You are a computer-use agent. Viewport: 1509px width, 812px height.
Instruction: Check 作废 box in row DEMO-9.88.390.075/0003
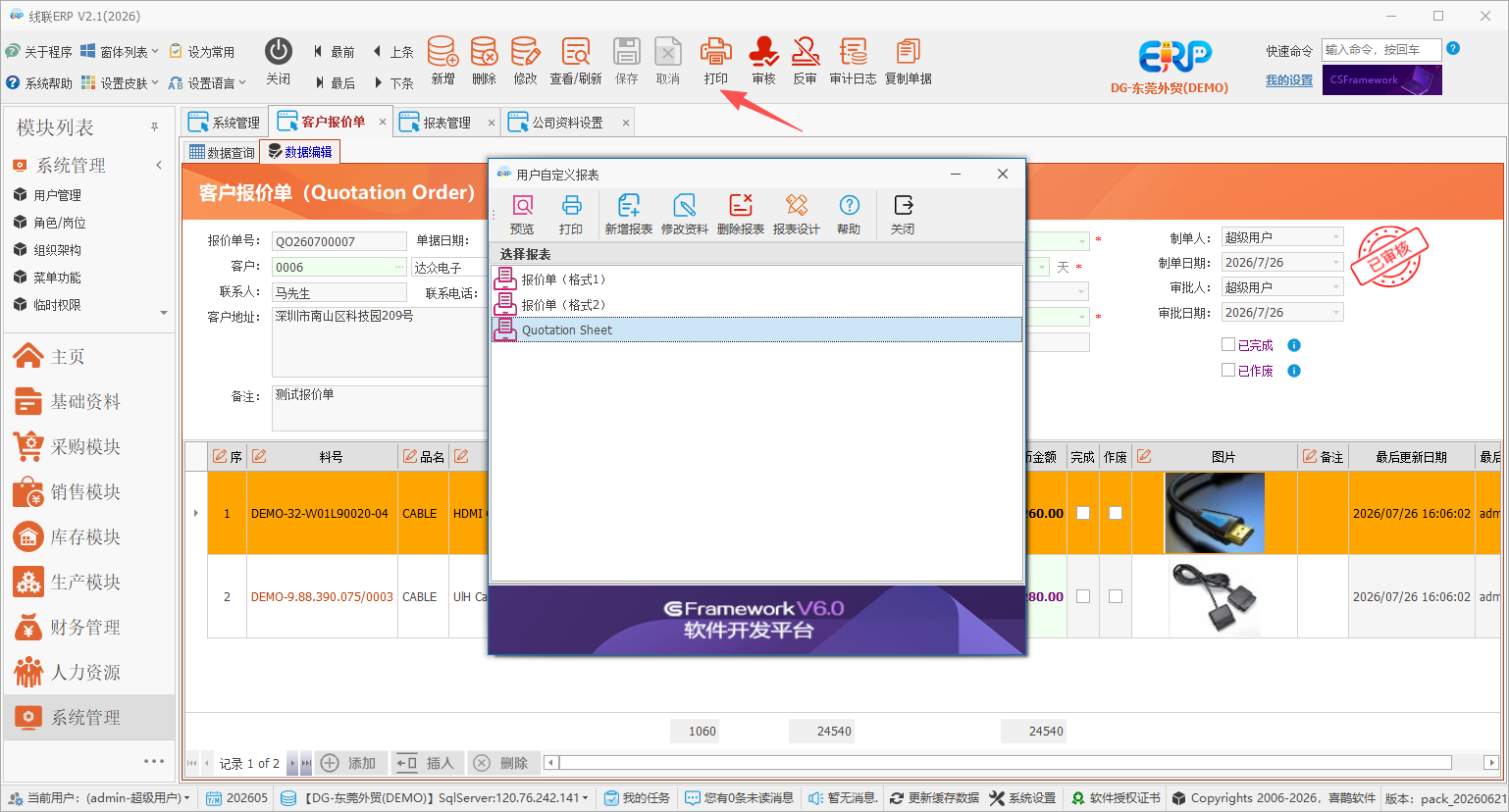[1116, 596]
